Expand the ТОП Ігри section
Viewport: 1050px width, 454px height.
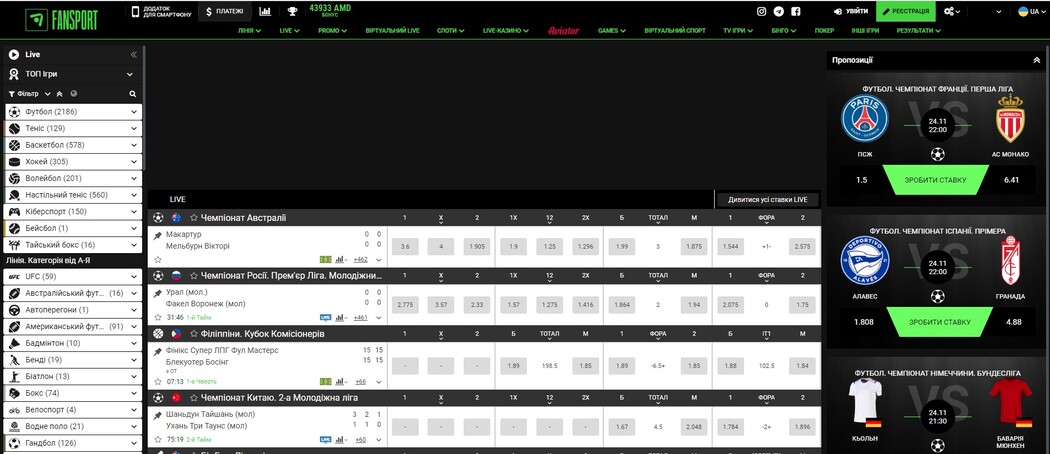(x=130, y=74)
